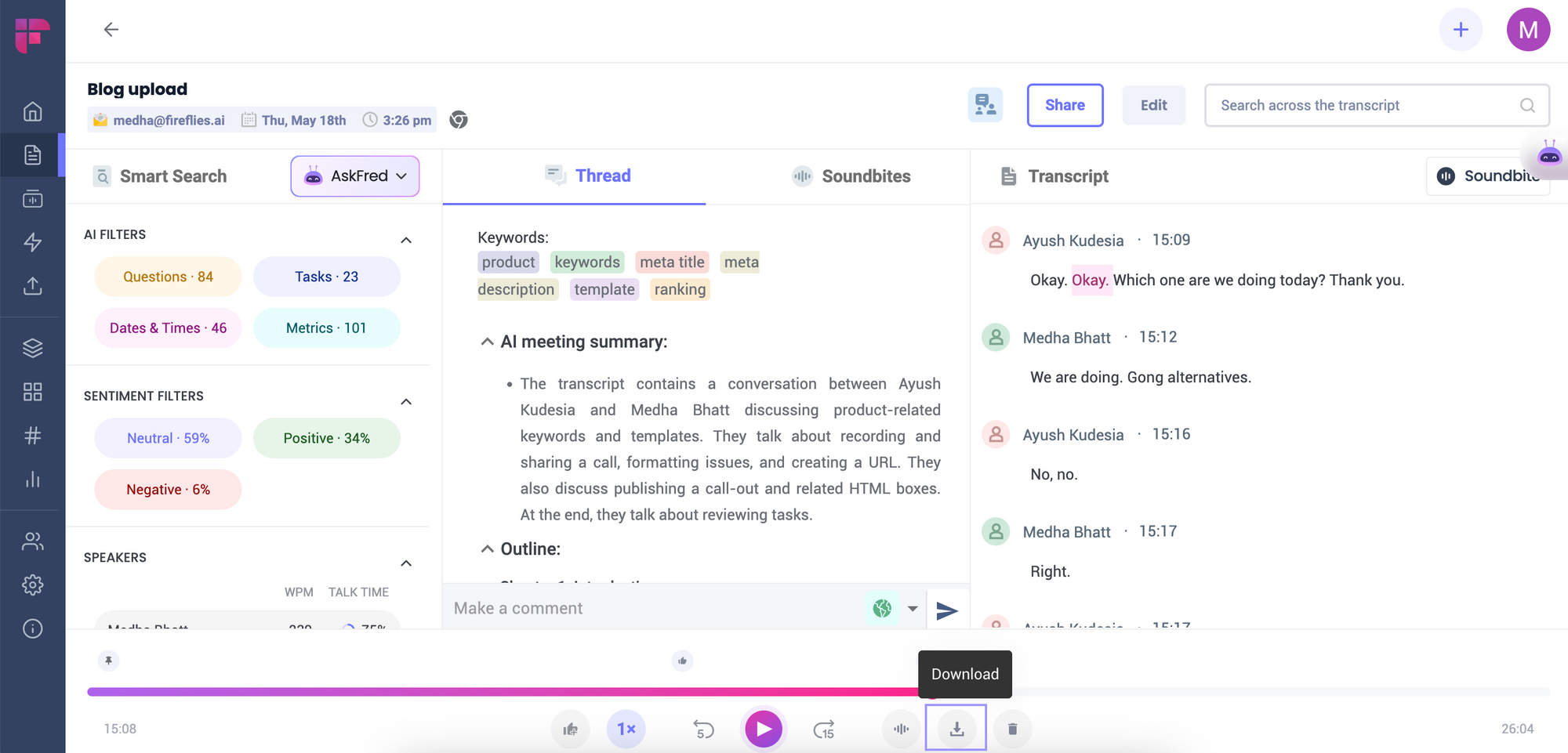Open Uploads using the upload arrow icon
The image size is (1568, 753).
32,286
